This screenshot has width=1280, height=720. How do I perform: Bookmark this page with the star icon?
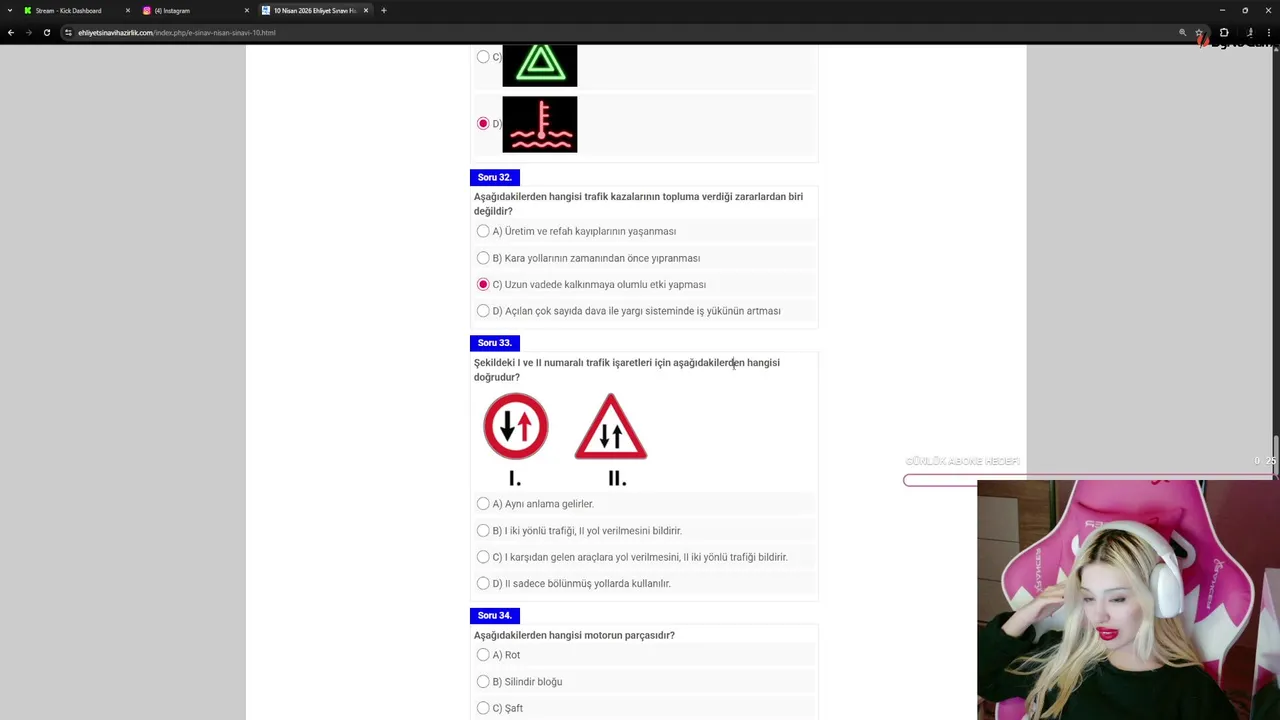1199,32
